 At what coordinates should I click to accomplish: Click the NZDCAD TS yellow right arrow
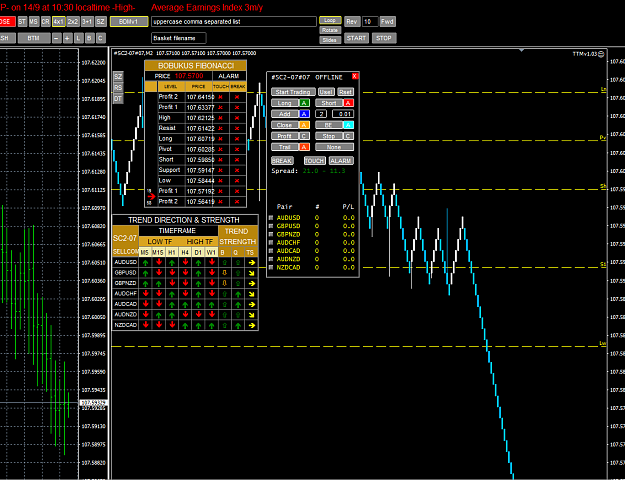click(251, 325)
